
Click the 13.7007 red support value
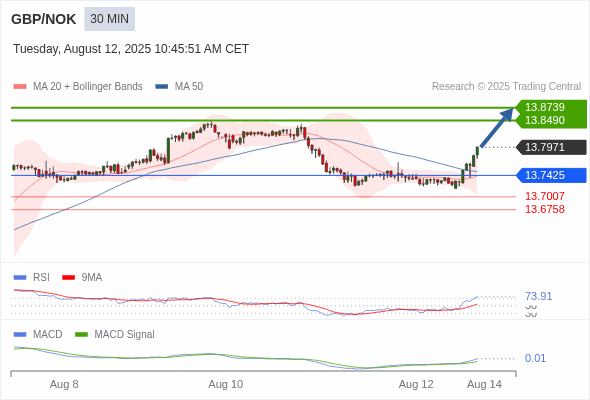tap(544, 196)
